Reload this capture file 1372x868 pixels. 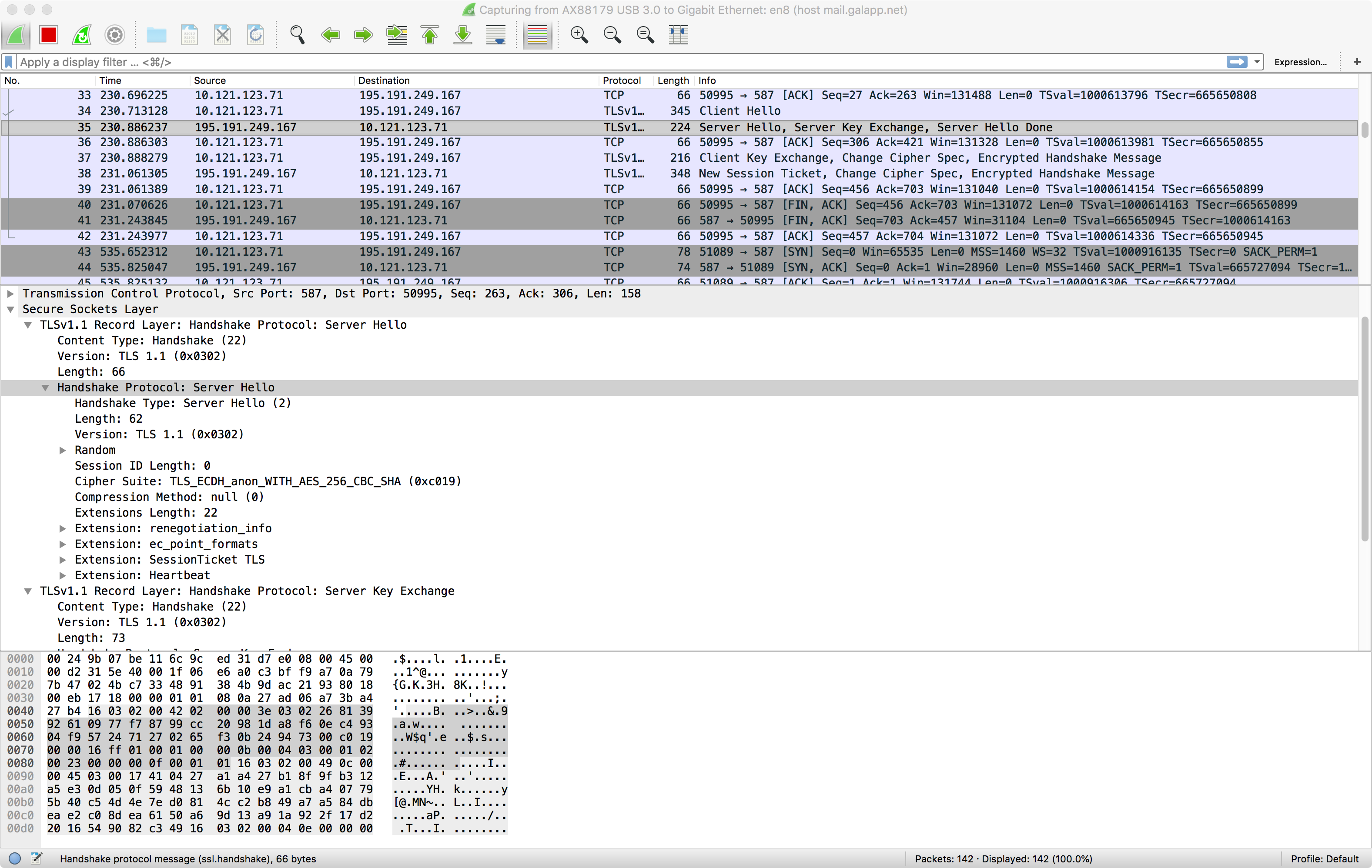255,35
